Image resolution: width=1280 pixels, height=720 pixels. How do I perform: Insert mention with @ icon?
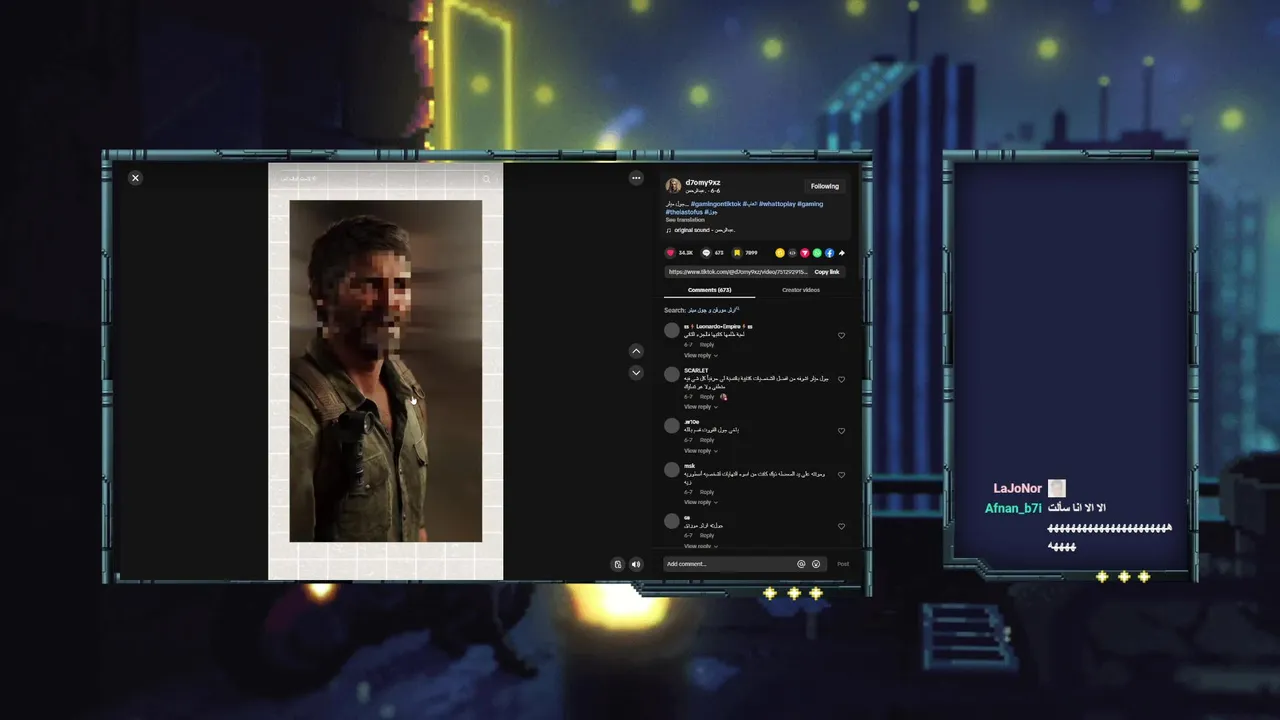point(801,564)
